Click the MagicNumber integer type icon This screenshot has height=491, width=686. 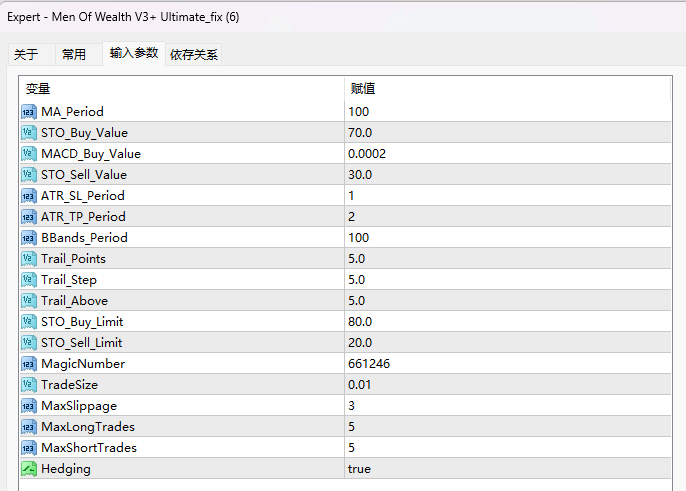pyautogui.click(x=28, y=364)
